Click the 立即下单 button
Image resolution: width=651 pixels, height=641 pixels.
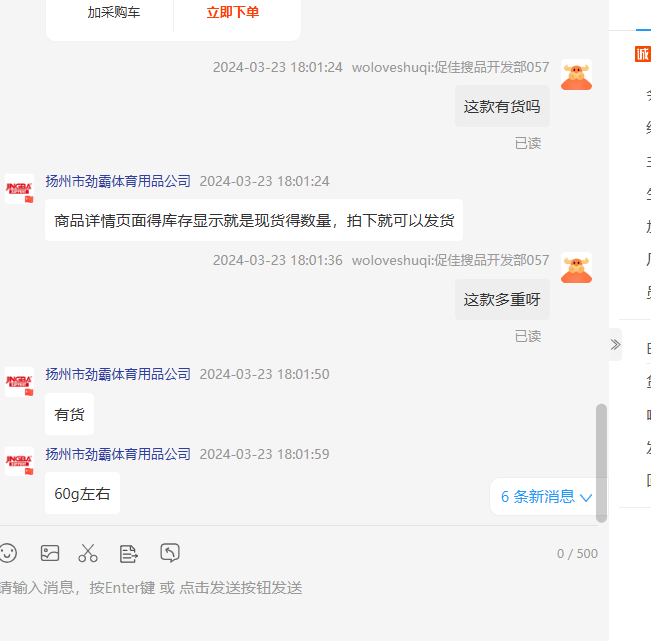click(233, 12)
